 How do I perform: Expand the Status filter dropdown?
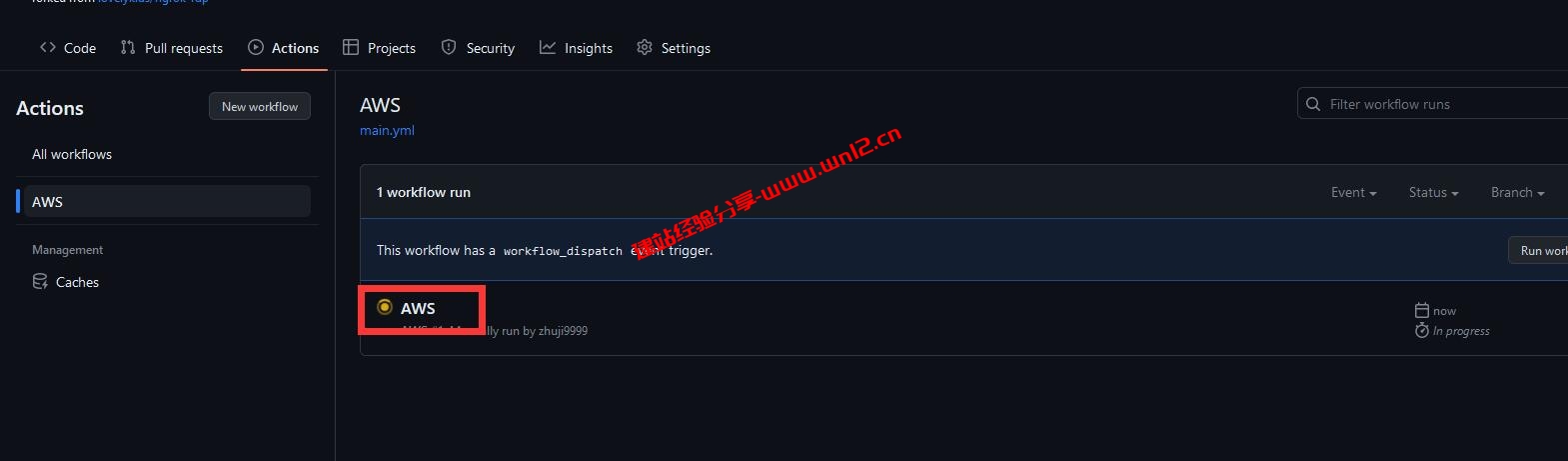click(x=1433, y=192)
